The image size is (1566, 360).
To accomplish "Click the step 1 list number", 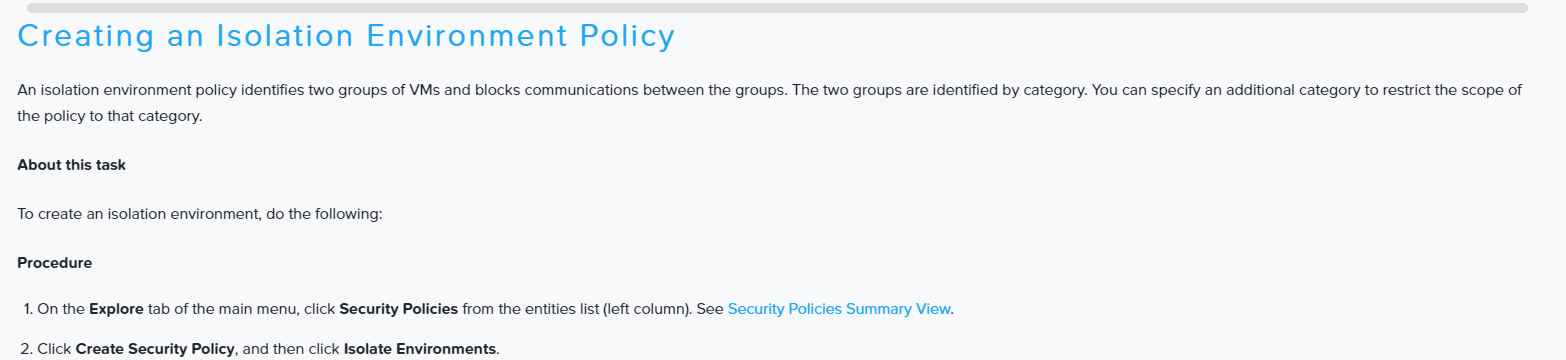I will coord(27,309).
